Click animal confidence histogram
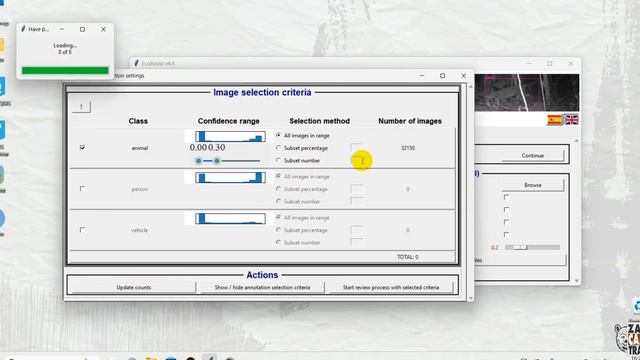 (x=230, y=136)
